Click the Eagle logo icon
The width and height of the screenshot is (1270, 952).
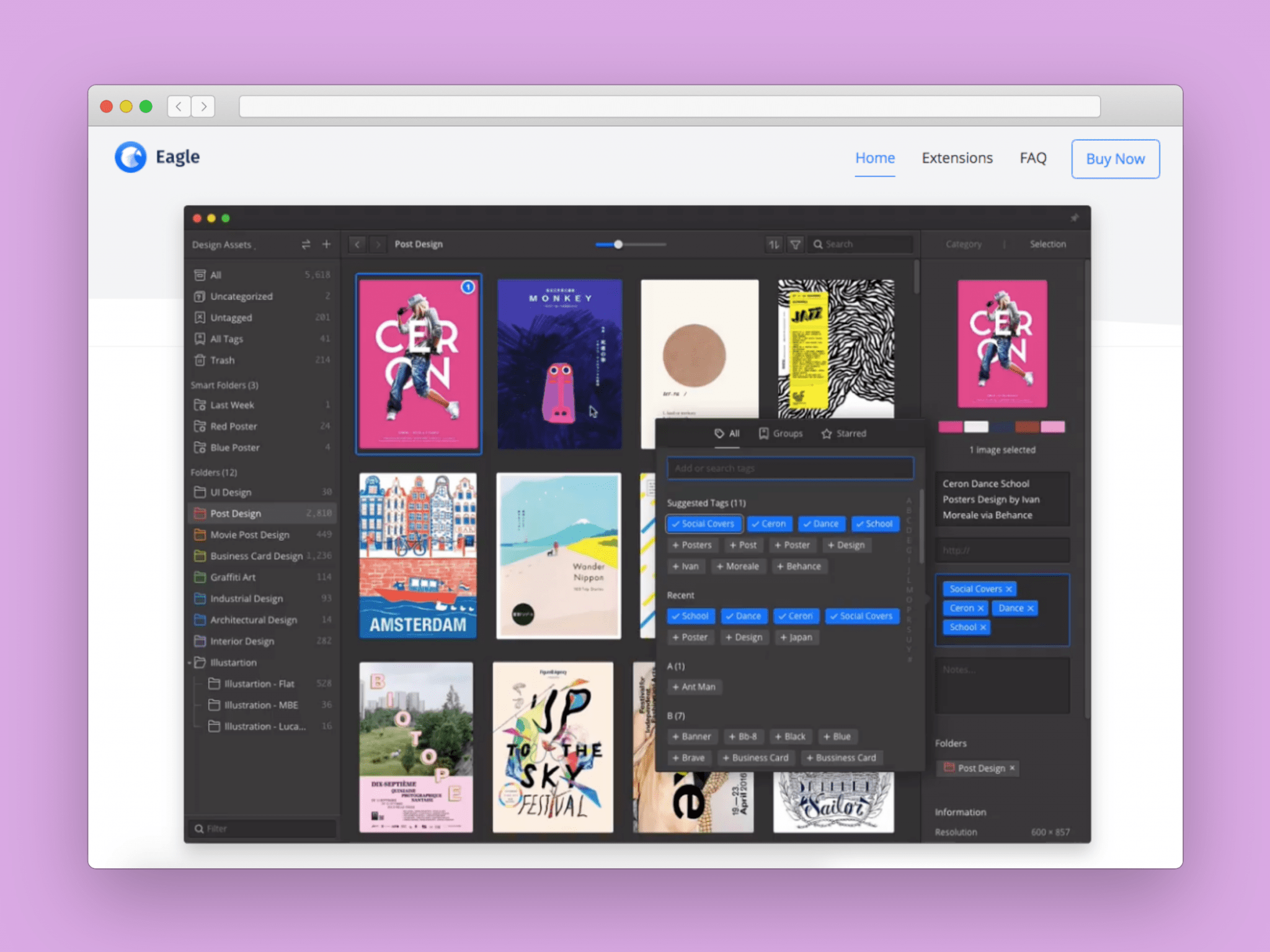coord(130,157)
